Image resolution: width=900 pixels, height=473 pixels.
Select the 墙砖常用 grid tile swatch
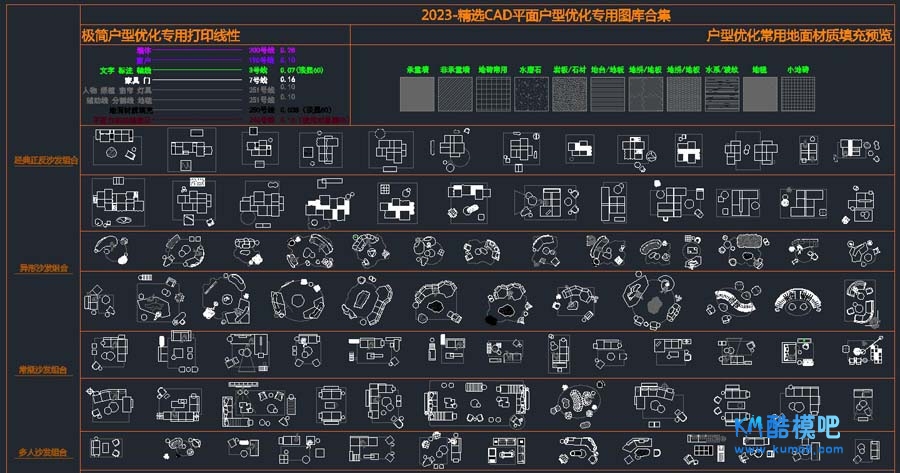tap(494, 95)
